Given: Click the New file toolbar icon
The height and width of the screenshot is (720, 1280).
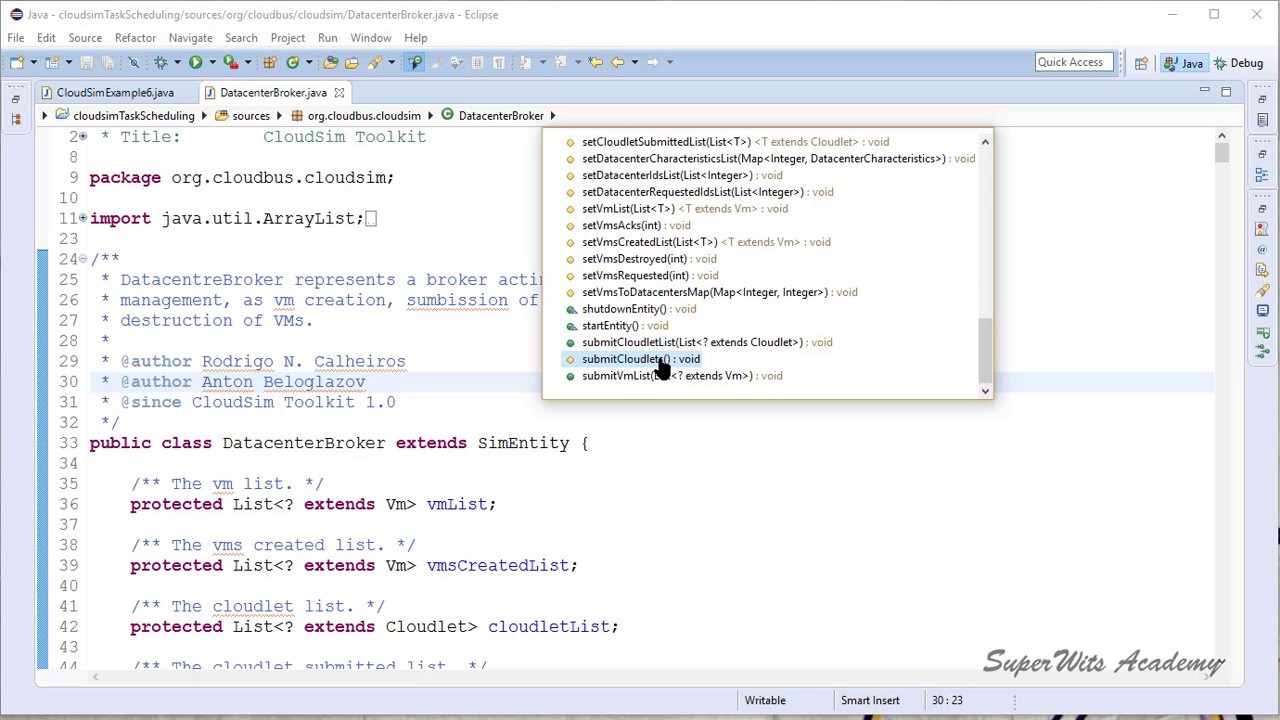Looking at the screenshot, I should (x=16, y=62).
